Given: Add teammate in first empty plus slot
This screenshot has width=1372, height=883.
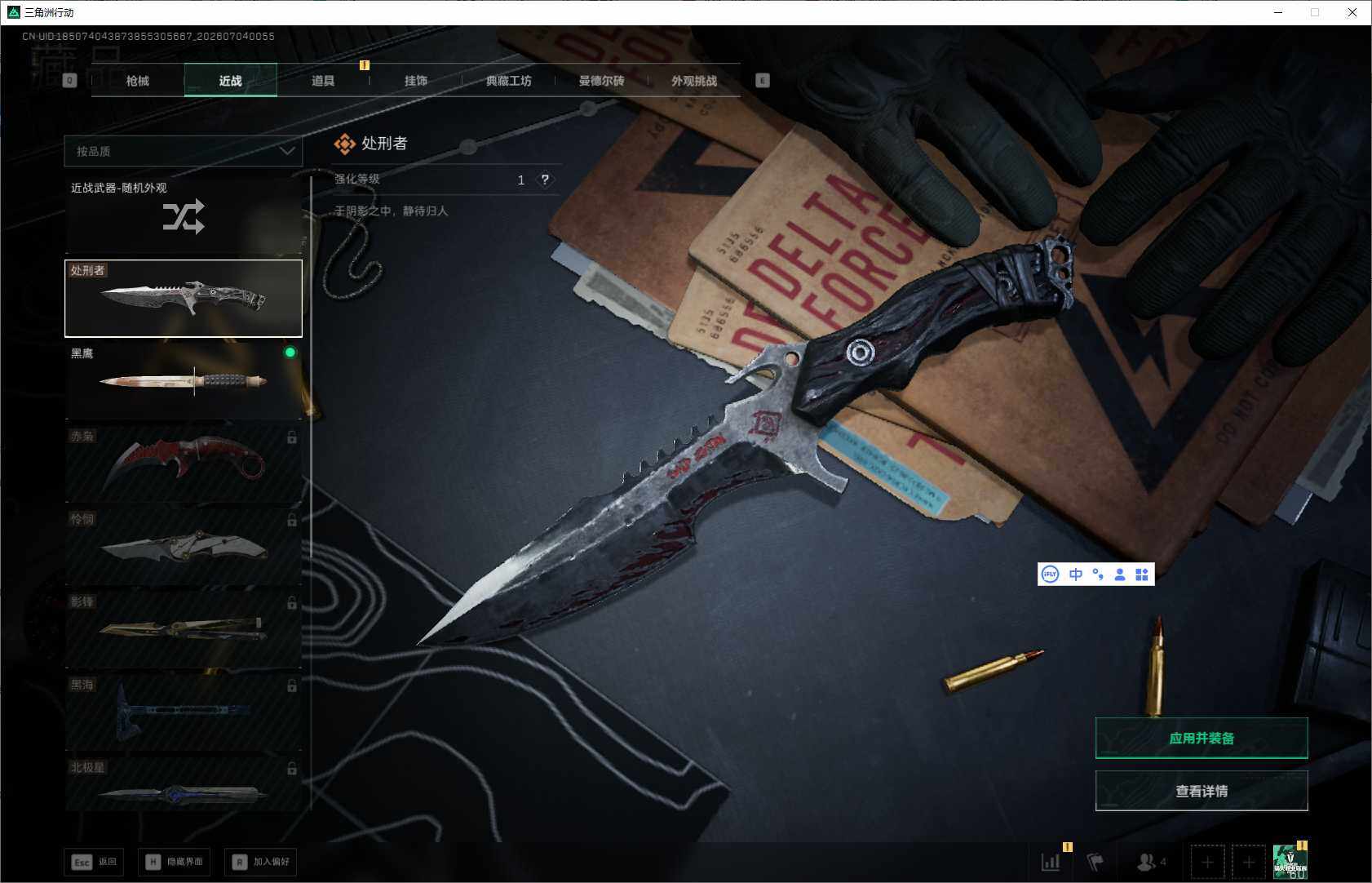Looking at the screenshot, I should [x=1208, y=862].
